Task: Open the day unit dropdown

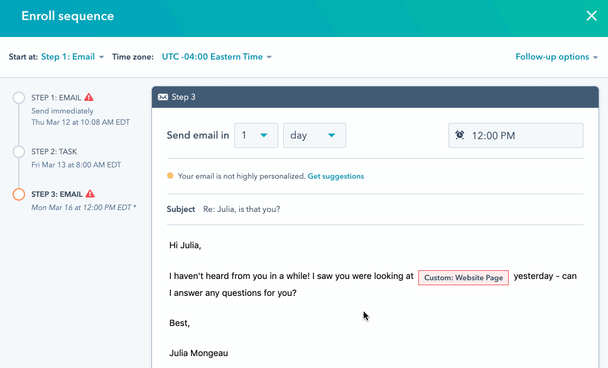Action: click(314, 135)
